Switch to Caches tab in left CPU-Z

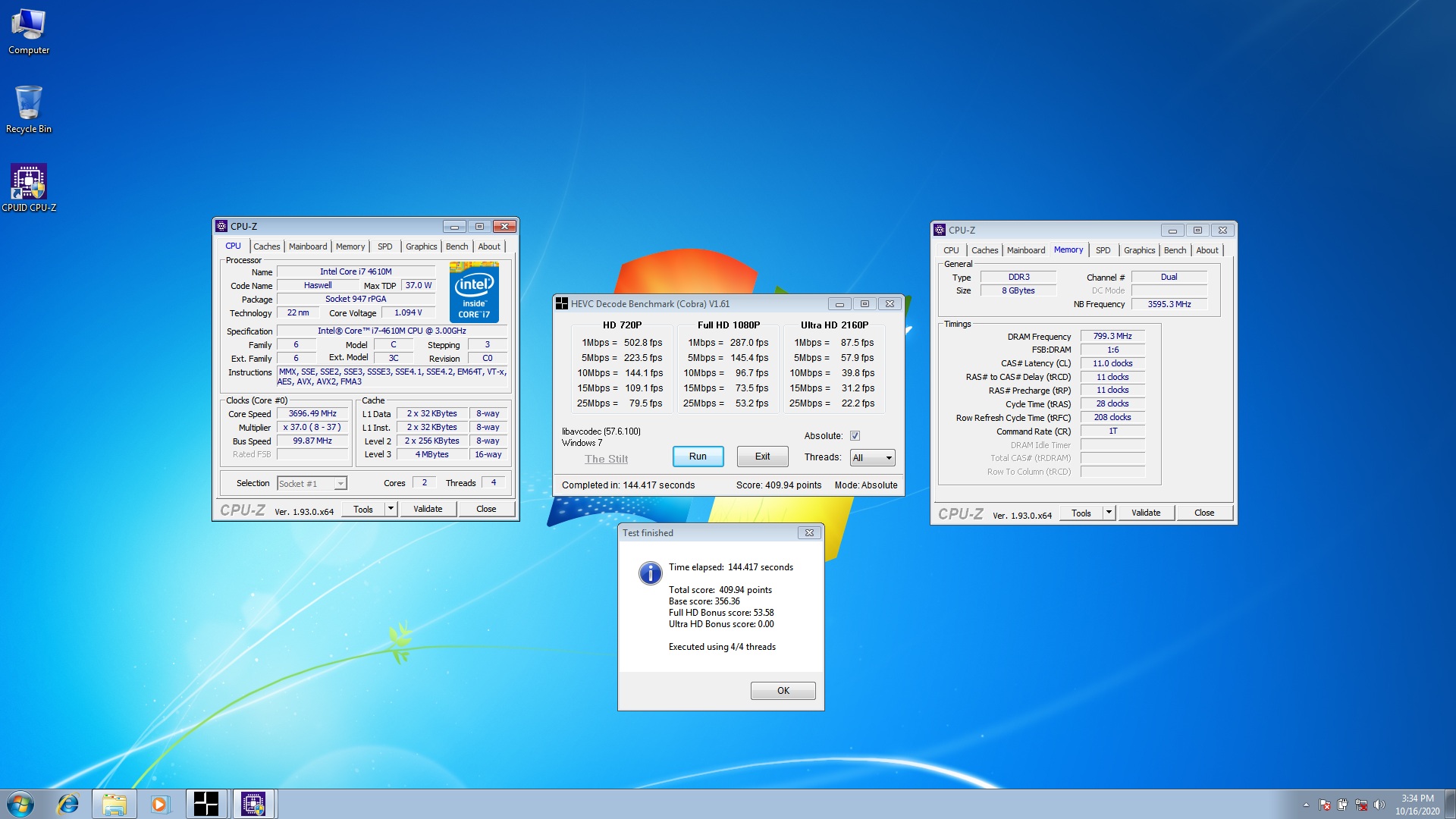click(266, 246)
